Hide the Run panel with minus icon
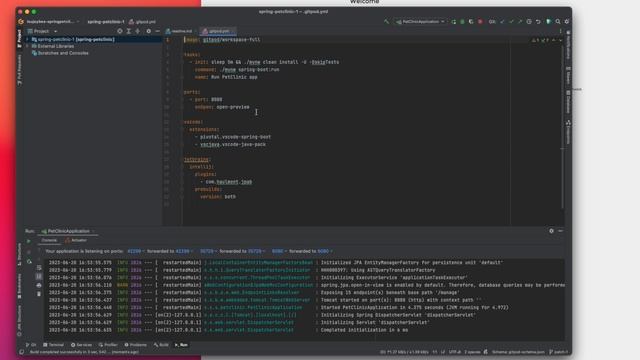Viewport: 640px width, 360px height. click(x=560, y=231)
